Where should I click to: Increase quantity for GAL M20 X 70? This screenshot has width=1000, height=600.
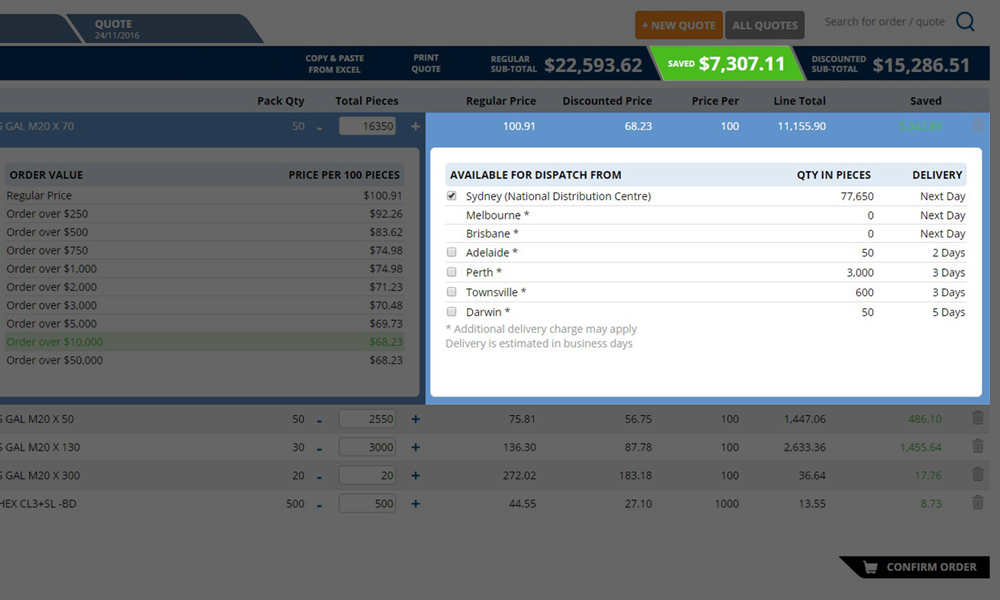click(416, 127)
